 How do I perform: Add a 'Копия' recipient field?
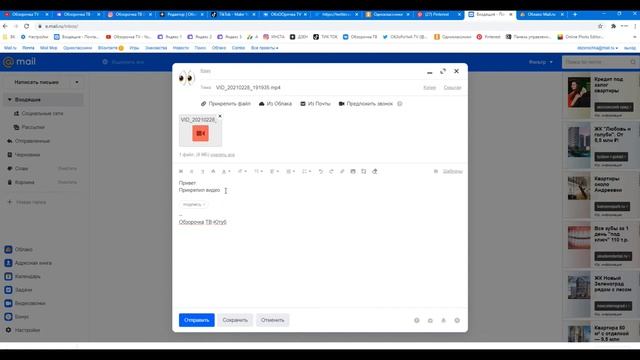coord(429,87)
